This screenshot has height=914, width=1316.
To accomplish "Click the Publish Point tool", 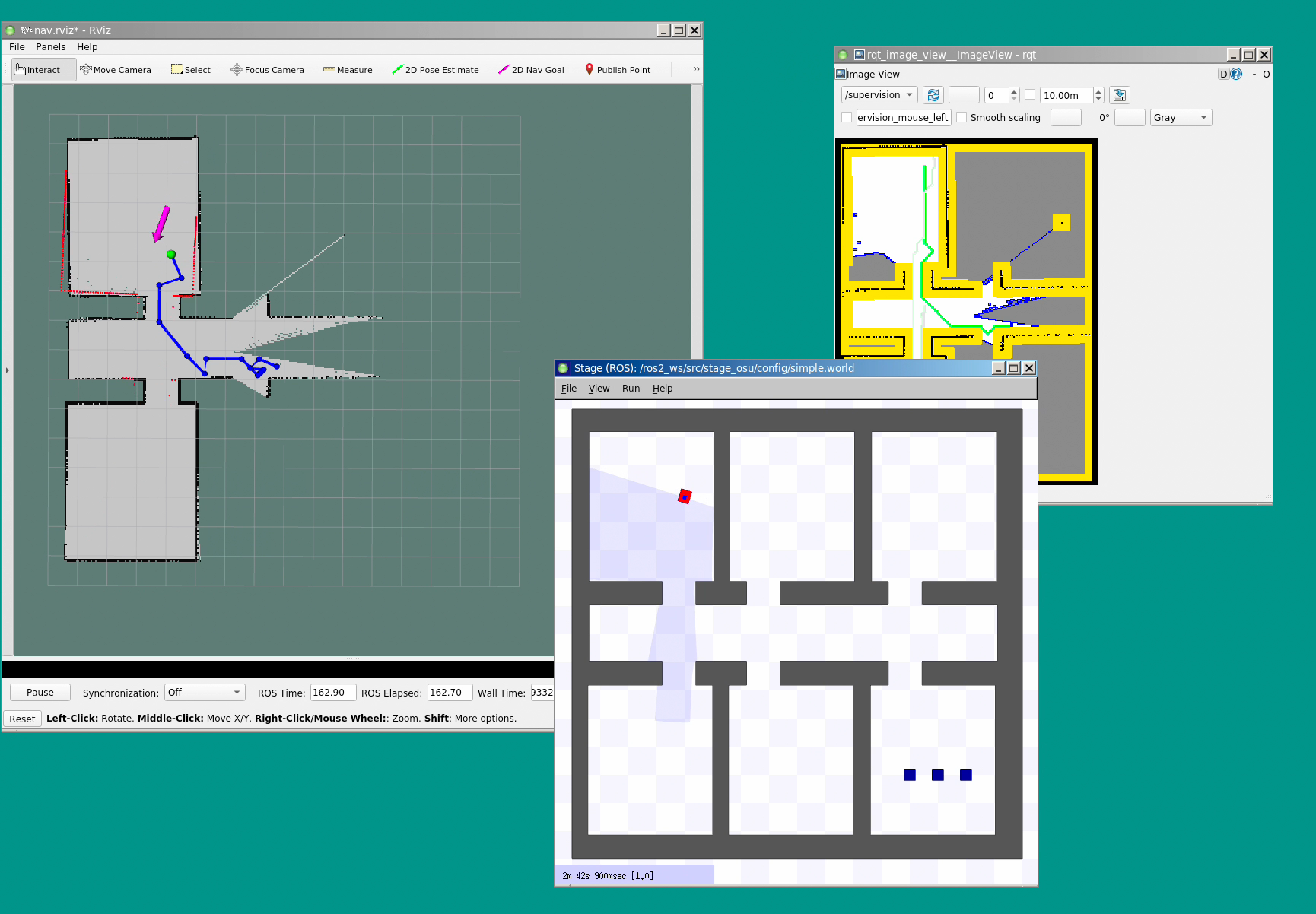I will click(618, 70).
